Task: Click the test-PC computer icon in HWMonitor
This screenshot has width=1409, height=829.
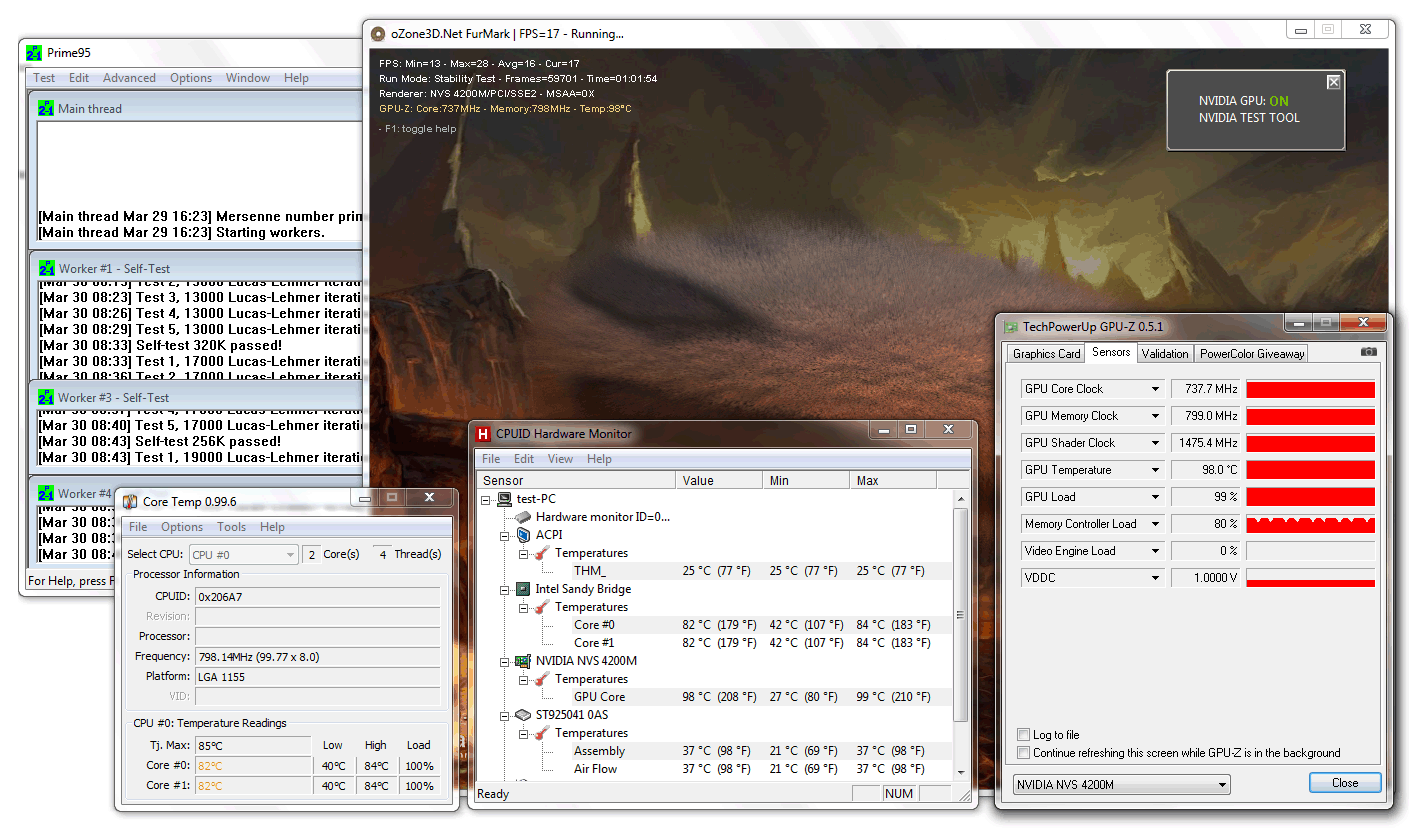Action: pos(505,499)
